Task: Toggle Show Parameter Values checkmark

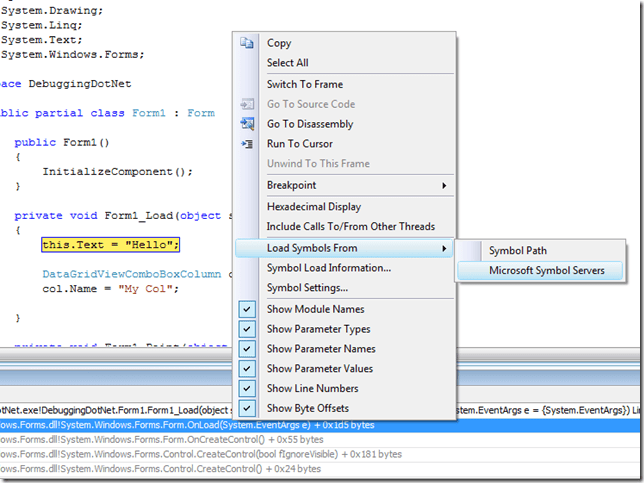Action: coord(248,369)
